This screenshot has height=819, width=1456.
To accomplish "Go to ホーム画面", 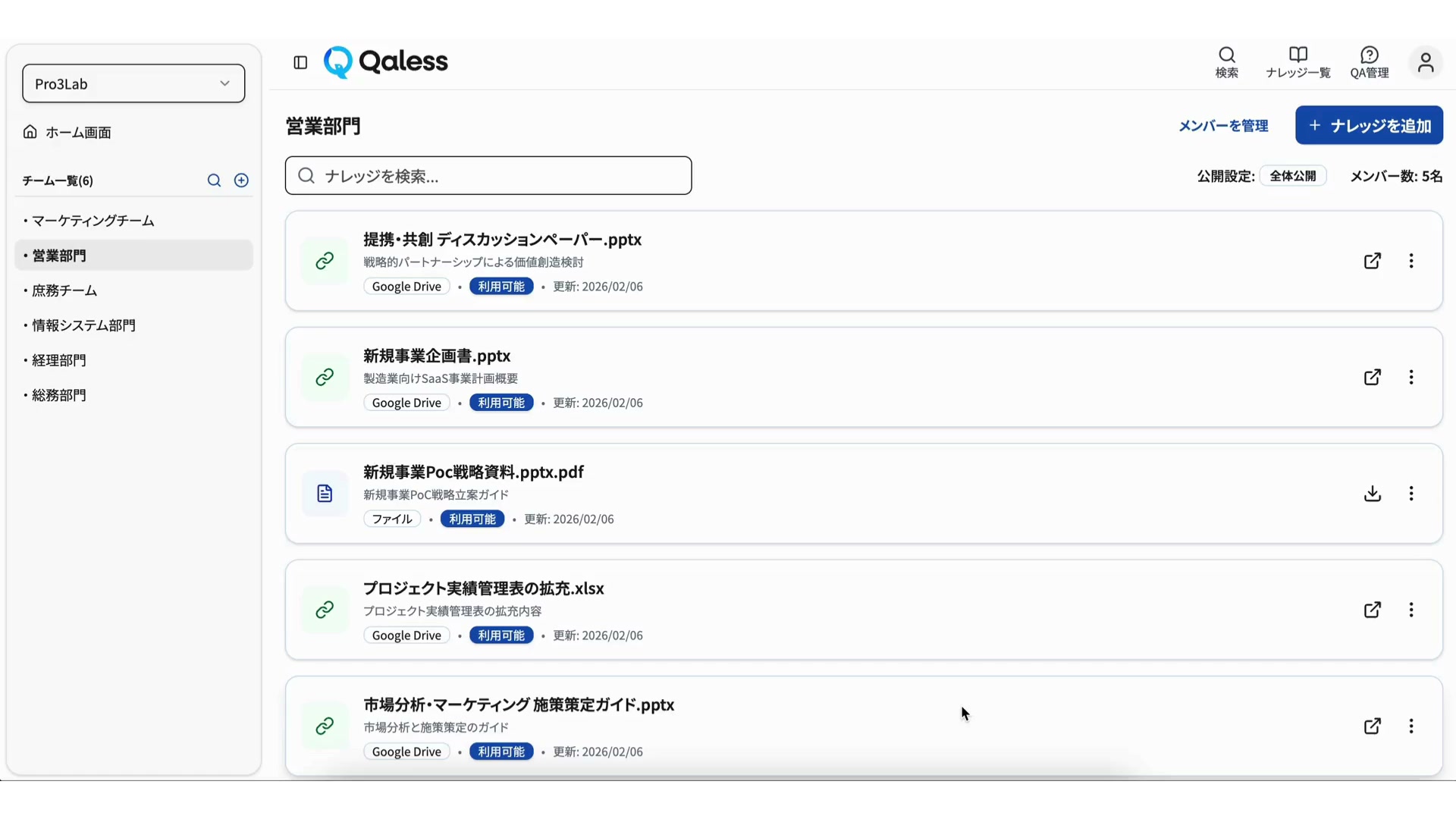I will pyautogui.click(x=77, y=133).
